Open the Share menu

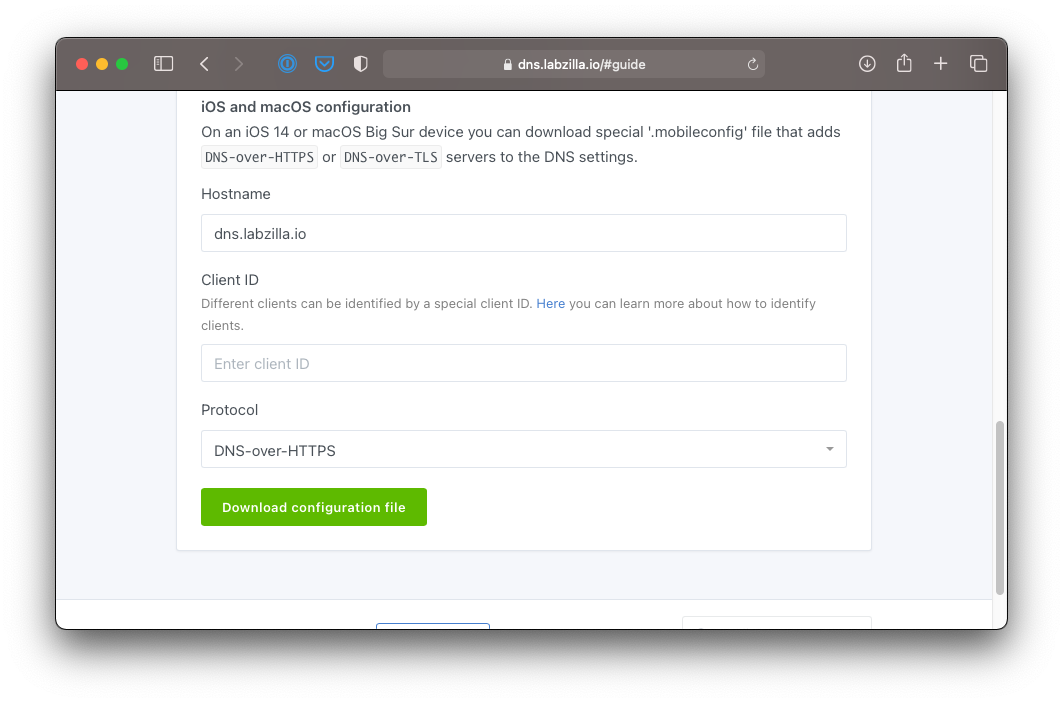pyautogui.click(x=904, y=64)
